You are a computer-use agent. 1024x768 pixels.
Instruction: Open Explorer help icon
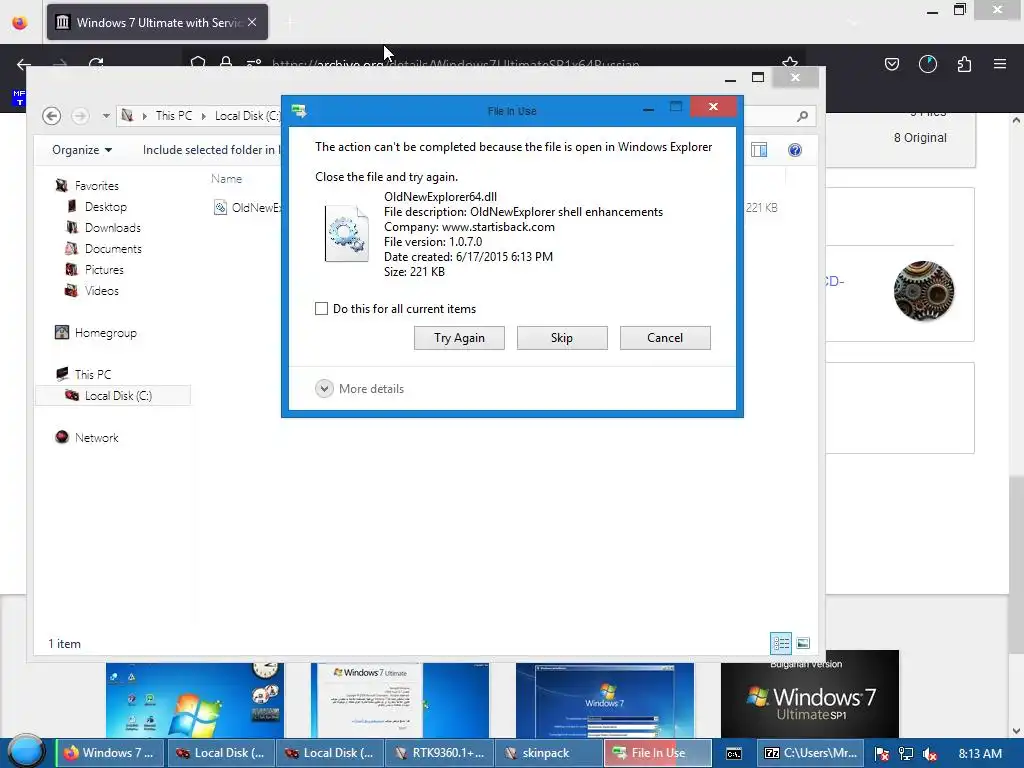click(x=795, y=150)
